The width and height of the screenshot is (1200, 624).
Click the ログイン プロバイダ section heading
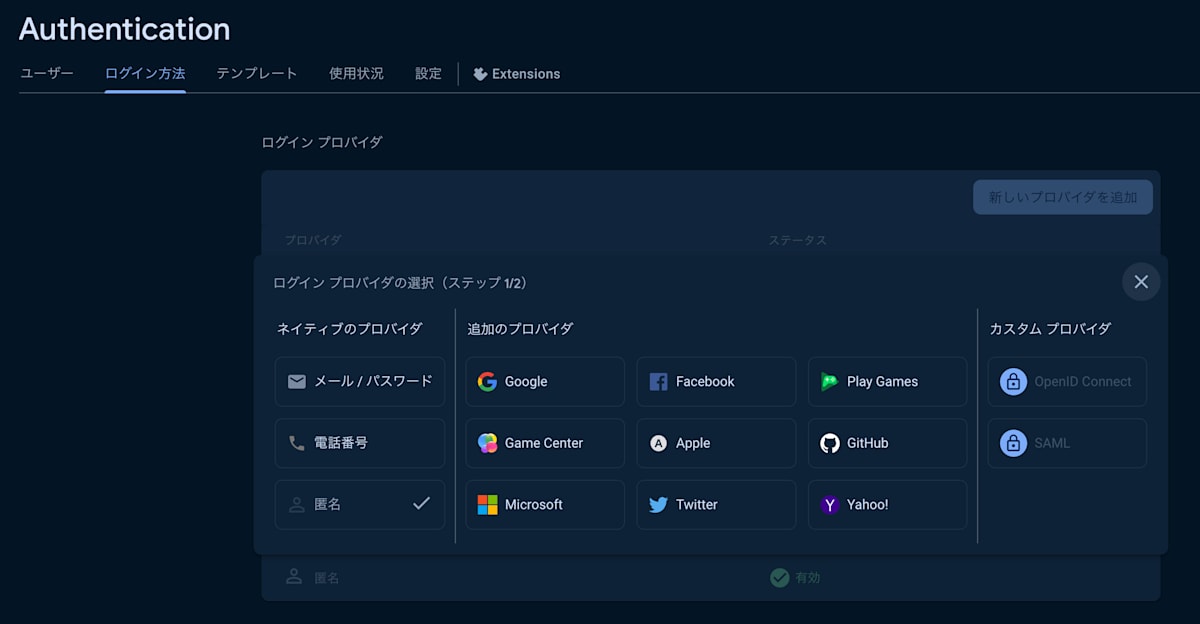(322, 143)
